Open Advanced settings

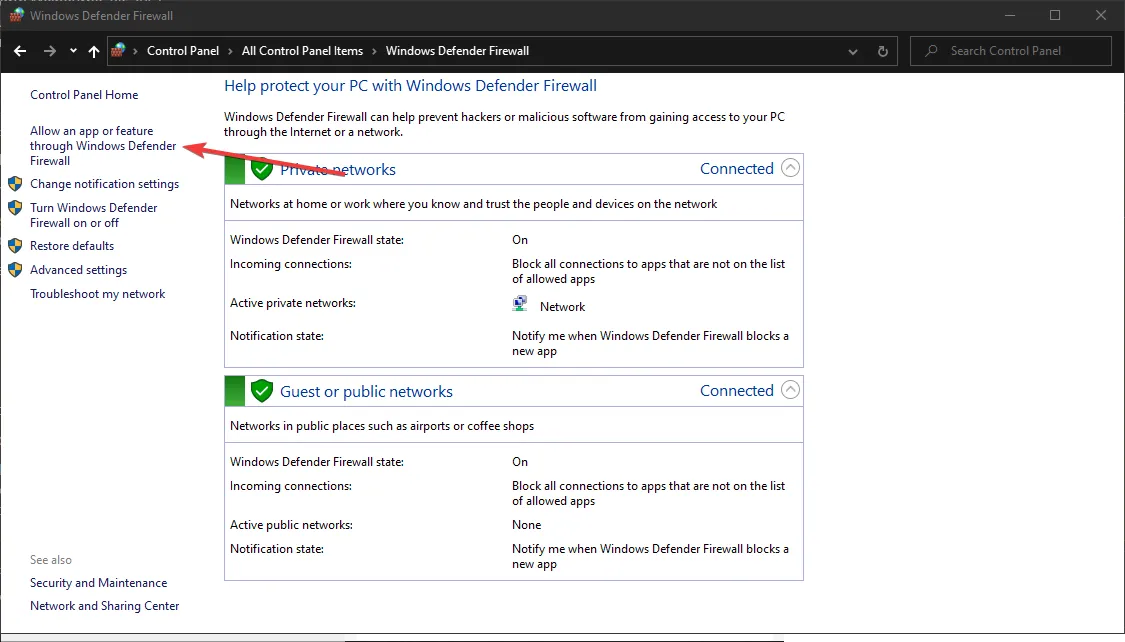pyautogui.click(x=78, y=270)
